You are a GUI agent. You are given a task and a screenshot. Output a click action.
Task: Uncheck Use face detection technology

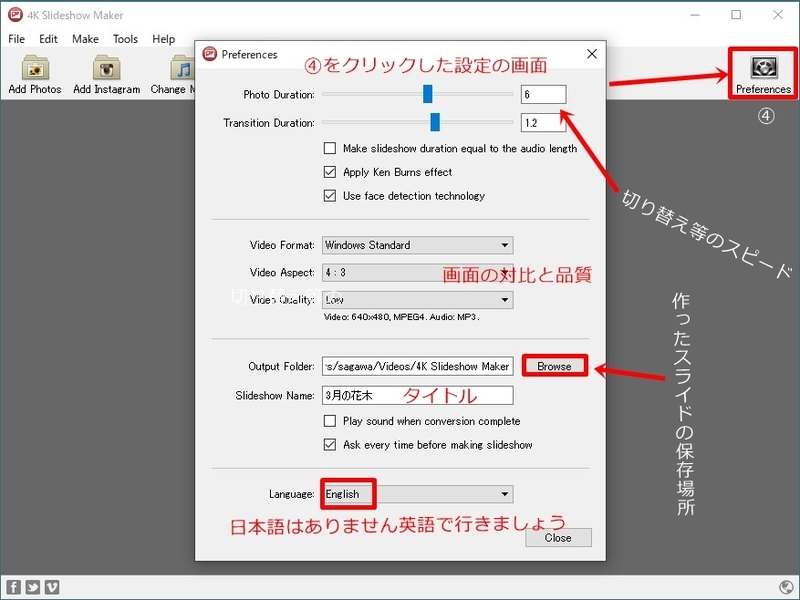(x=330, y=195)
